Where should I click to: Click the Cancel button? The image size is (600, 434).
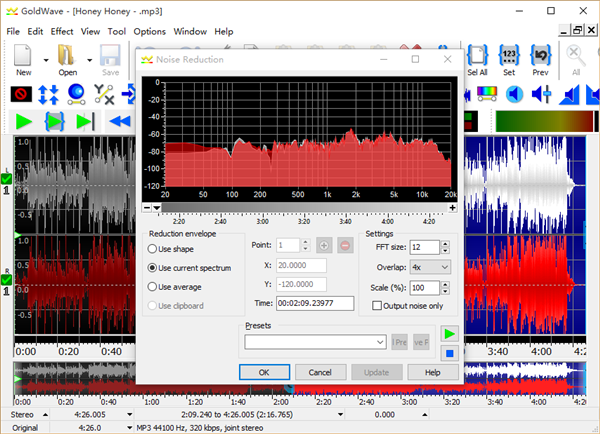pyautogui.click(x=320, y=372)
